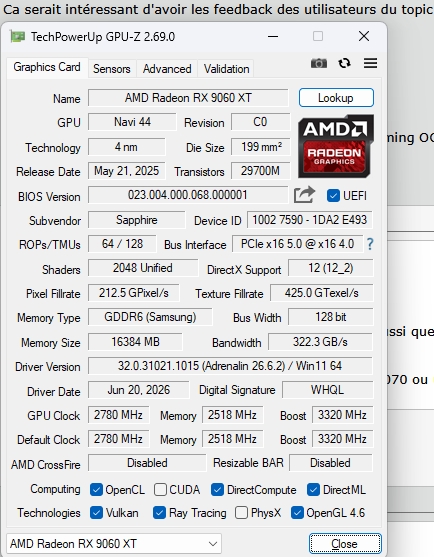This screenshot has height=557, width=434.
Task: Click the Texture Fillrate '425.0 GTexel/s'
Action: point(321,293)
